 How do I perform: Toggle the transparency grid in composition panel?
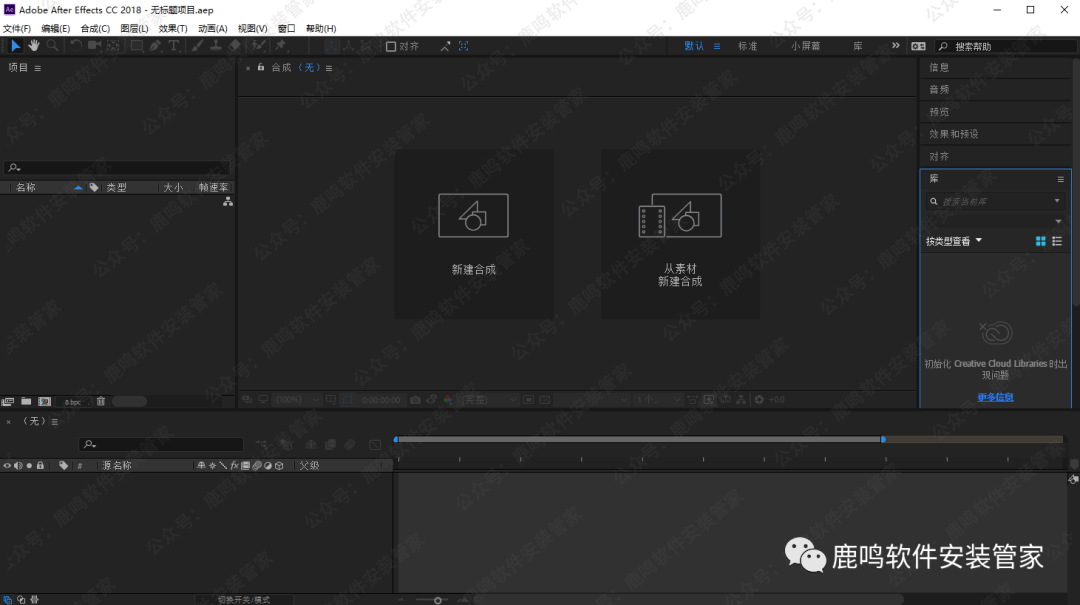click(x=545, y=399)
